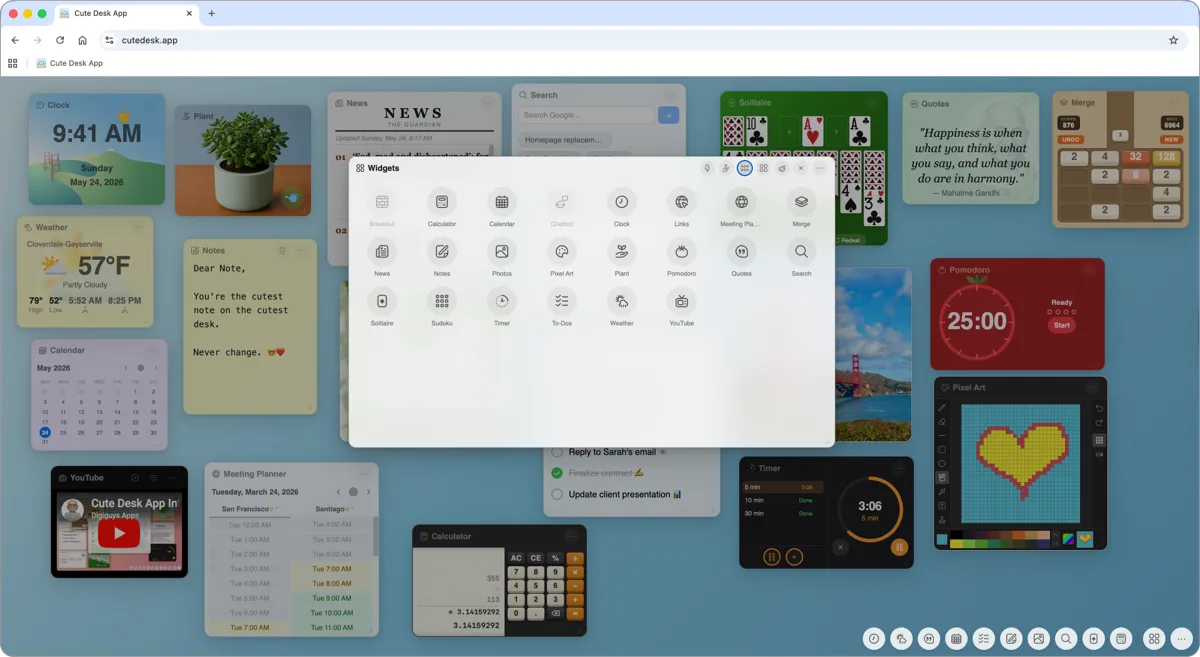Add the Sudoku widget

[441, 301]
